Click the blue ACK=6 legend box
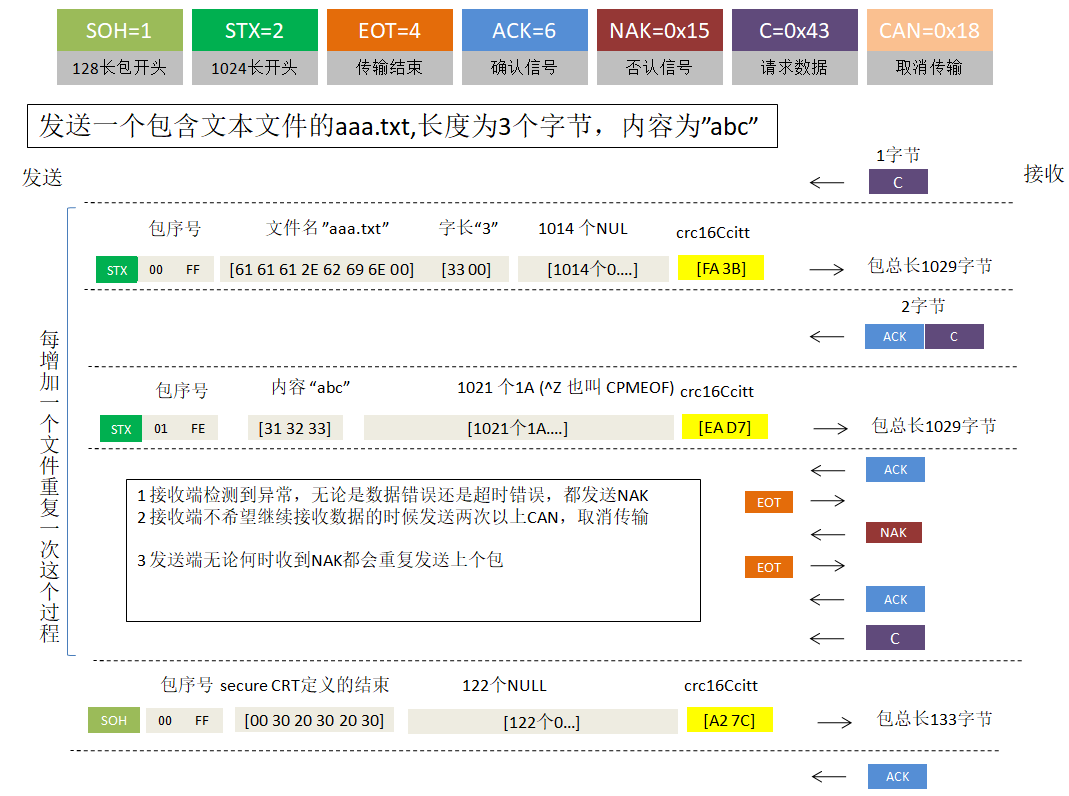This screenshot has width=1069, height=796. tap(524, 30)
